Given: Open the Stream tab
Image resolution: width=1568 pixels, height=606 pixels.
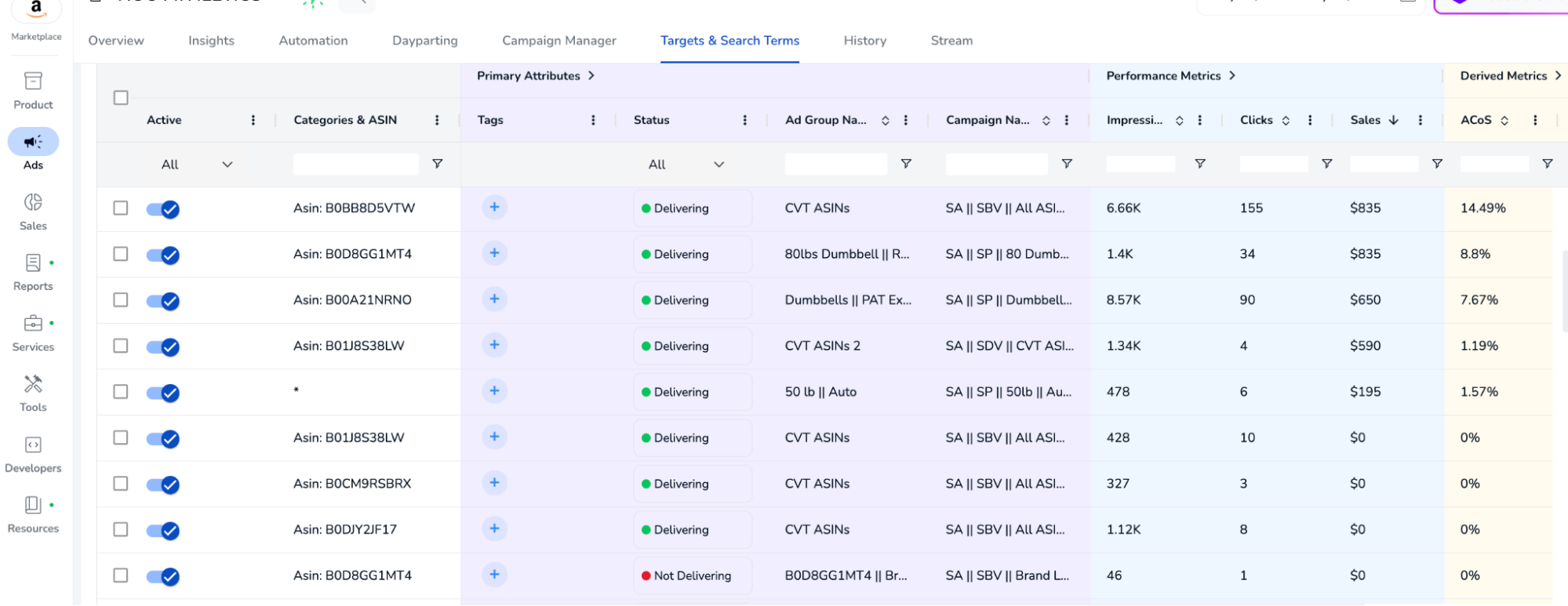Looking at the screenshot, I should click(x=951, y=41).
